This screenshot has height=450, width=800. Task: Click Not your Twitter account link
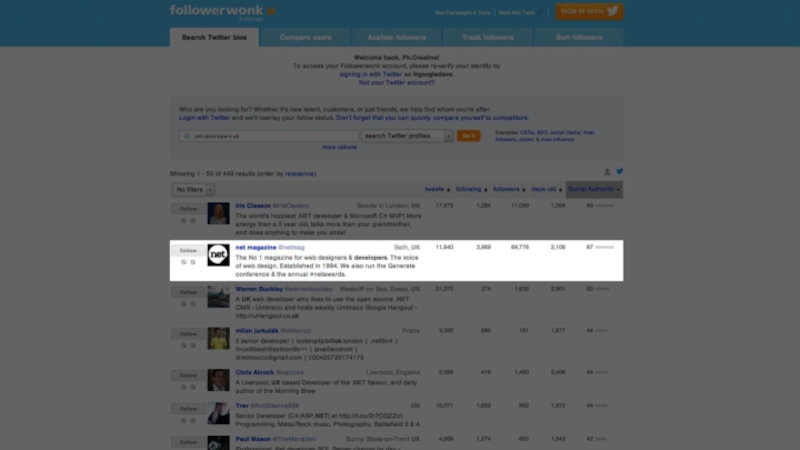click(x=396, y=83)
